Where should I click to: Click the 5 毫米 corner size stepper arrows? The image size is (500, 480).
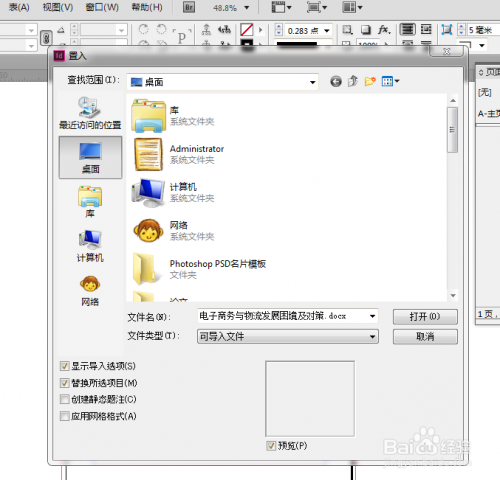click(461, 30)
